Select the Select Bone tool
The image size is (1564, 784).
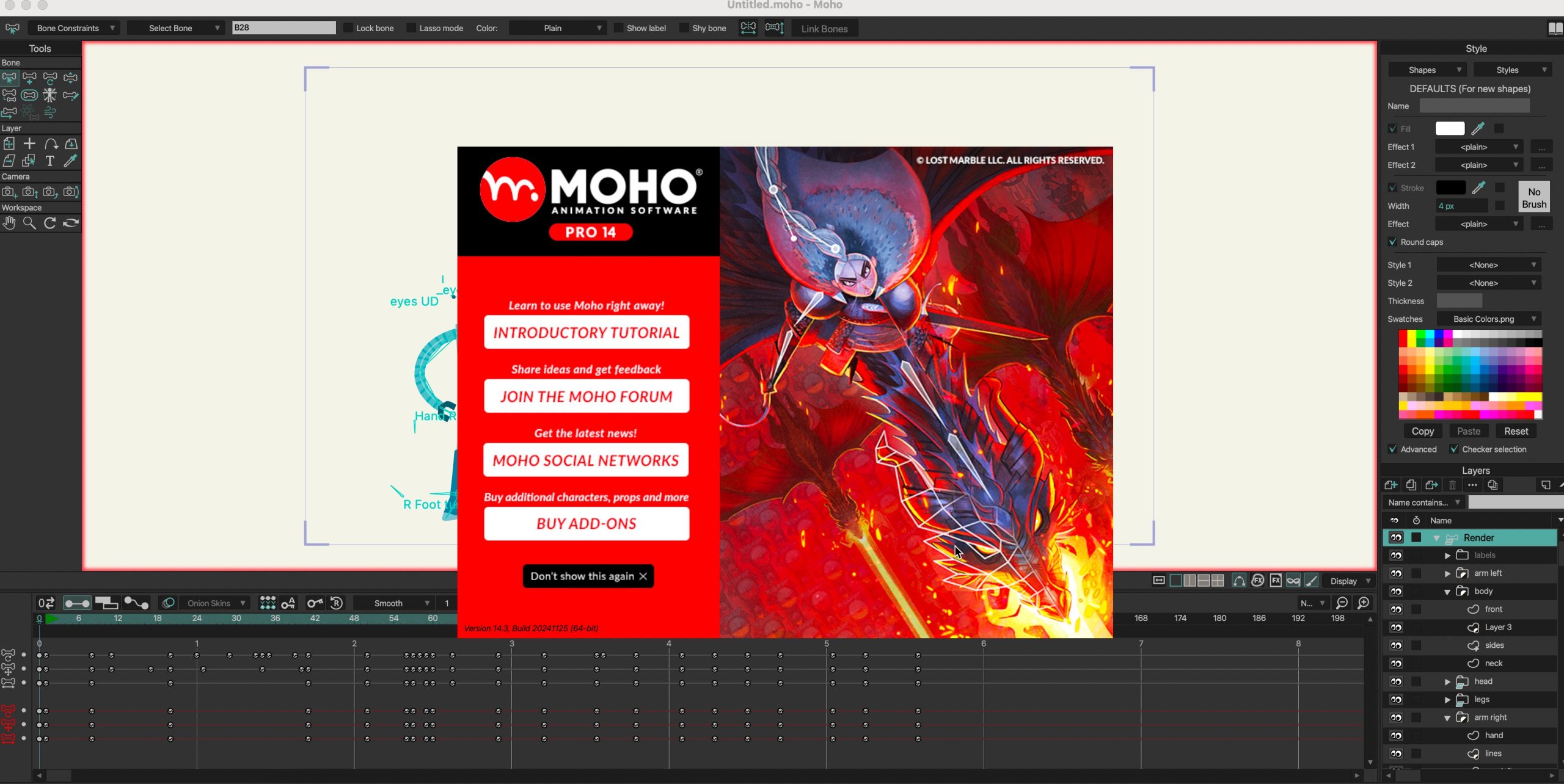9,78
